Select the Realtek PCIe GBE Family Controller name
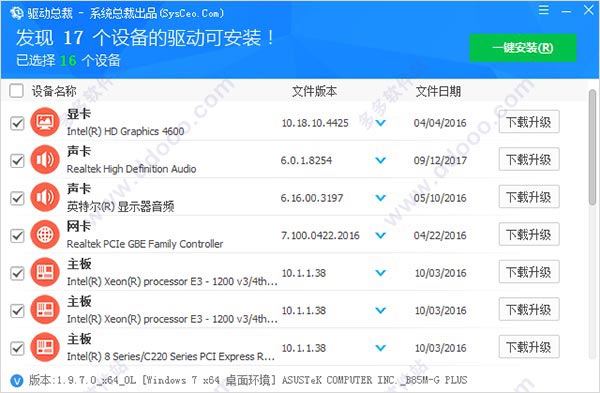This screenshot has width=600, height=393. 145,244
